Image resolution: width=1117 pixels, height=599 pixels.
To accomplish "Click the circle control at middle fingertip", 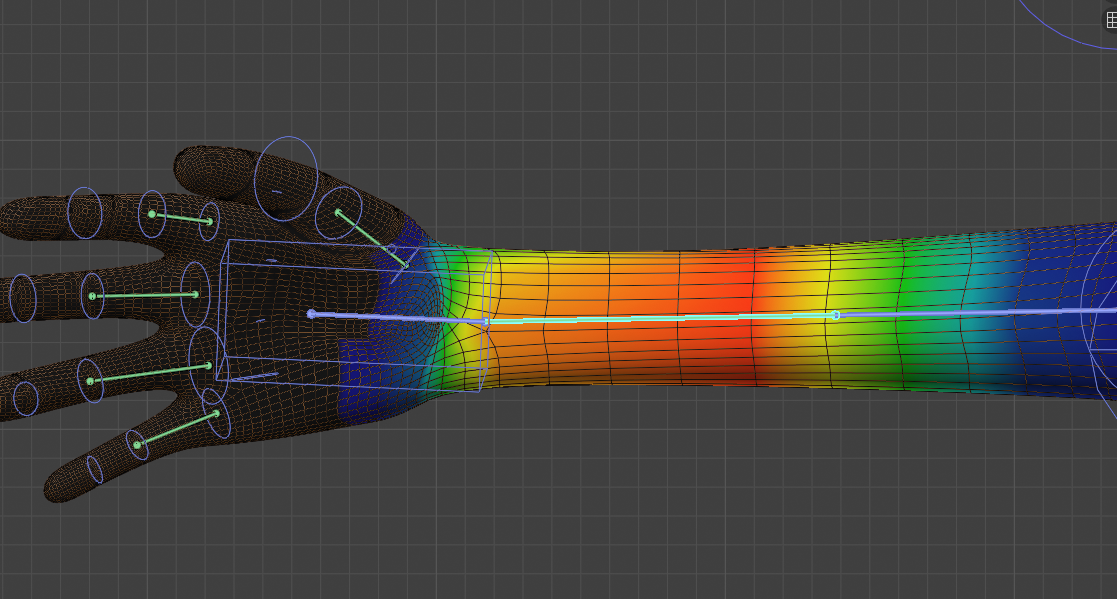I will 22,298.
